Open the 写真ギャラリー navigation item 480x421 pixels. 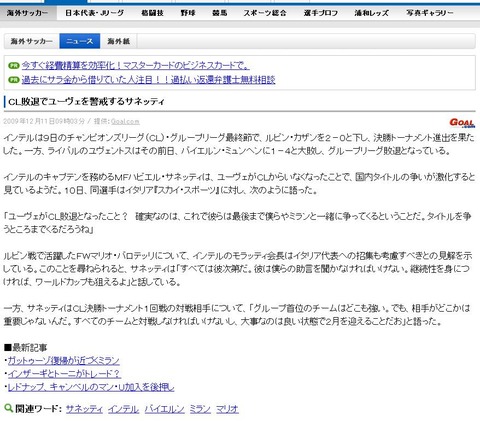[430, 13]
